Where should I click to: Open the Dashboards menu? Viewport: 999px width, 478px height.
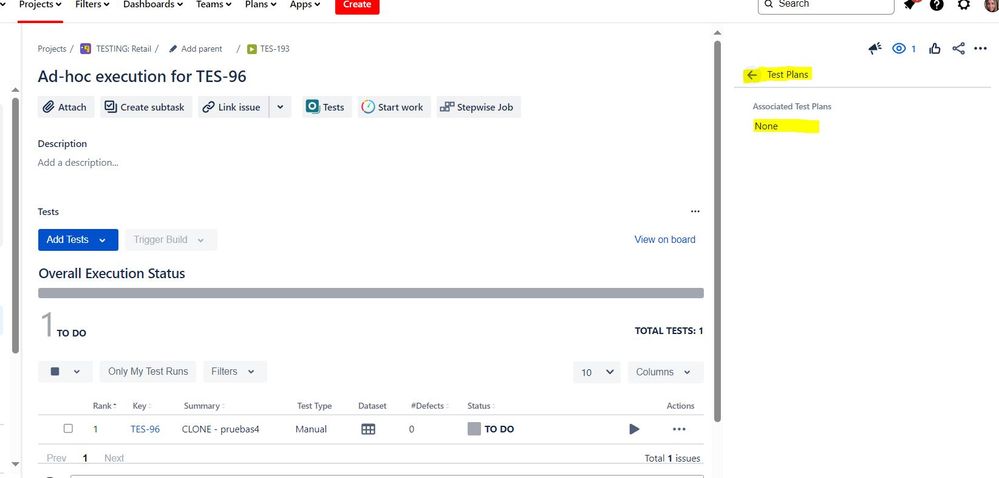pos(153,5)
